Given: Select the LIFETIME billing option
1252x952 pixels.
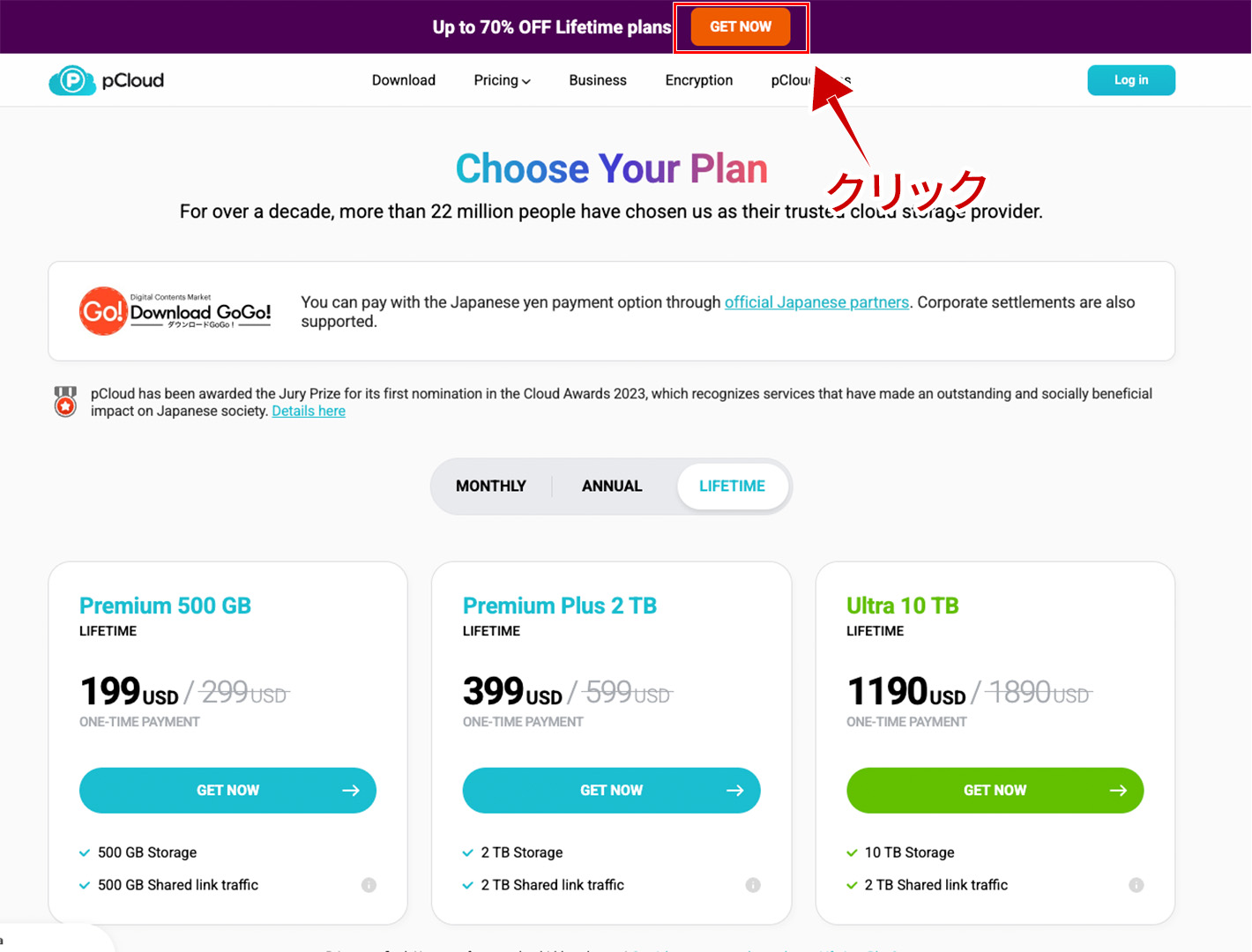Looking at the screenshot, I should coord(732,487).
